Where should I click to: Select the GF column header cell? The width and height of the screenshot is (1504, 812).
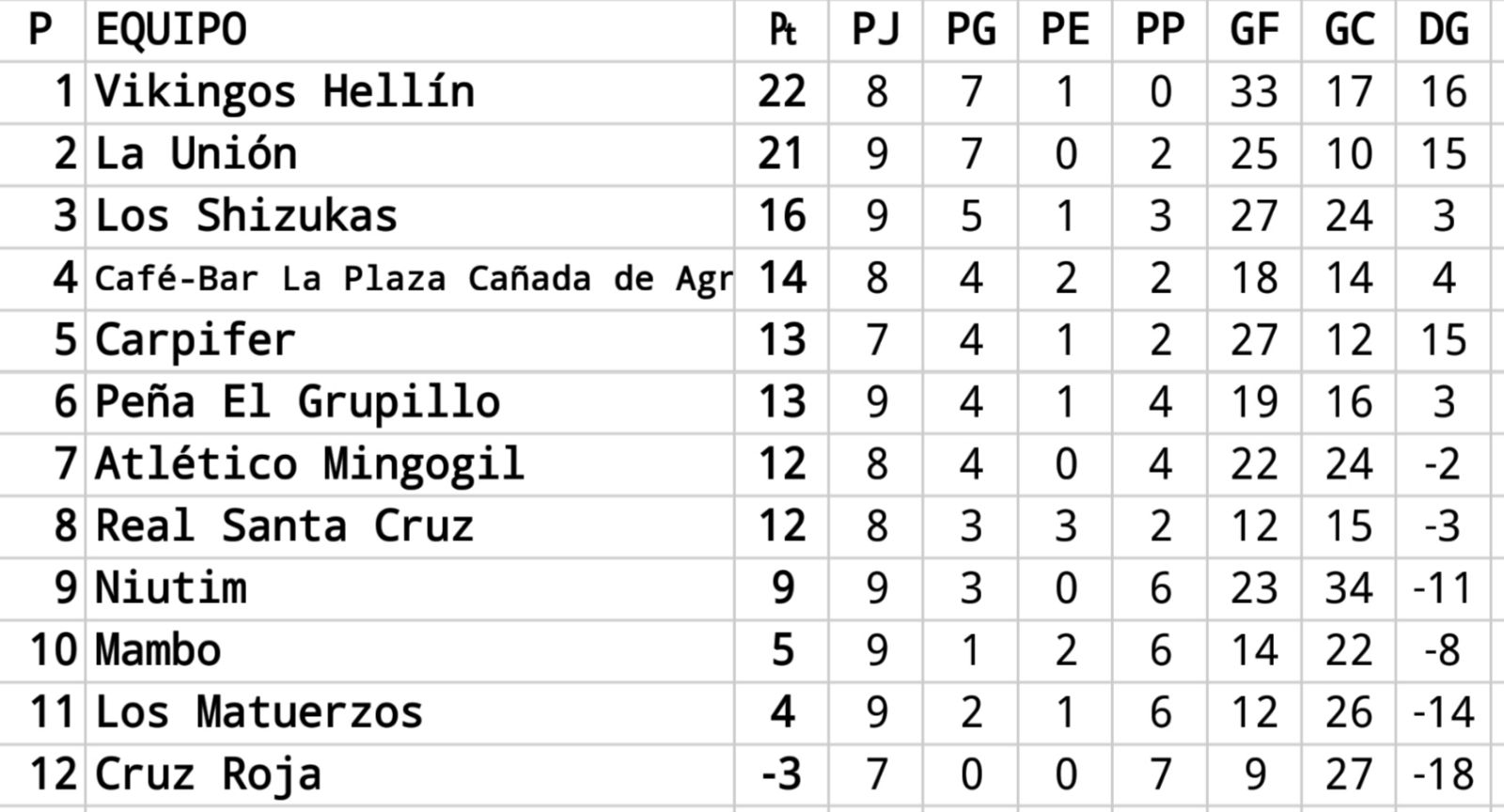pyautogui.click(x=1254, y=30)
